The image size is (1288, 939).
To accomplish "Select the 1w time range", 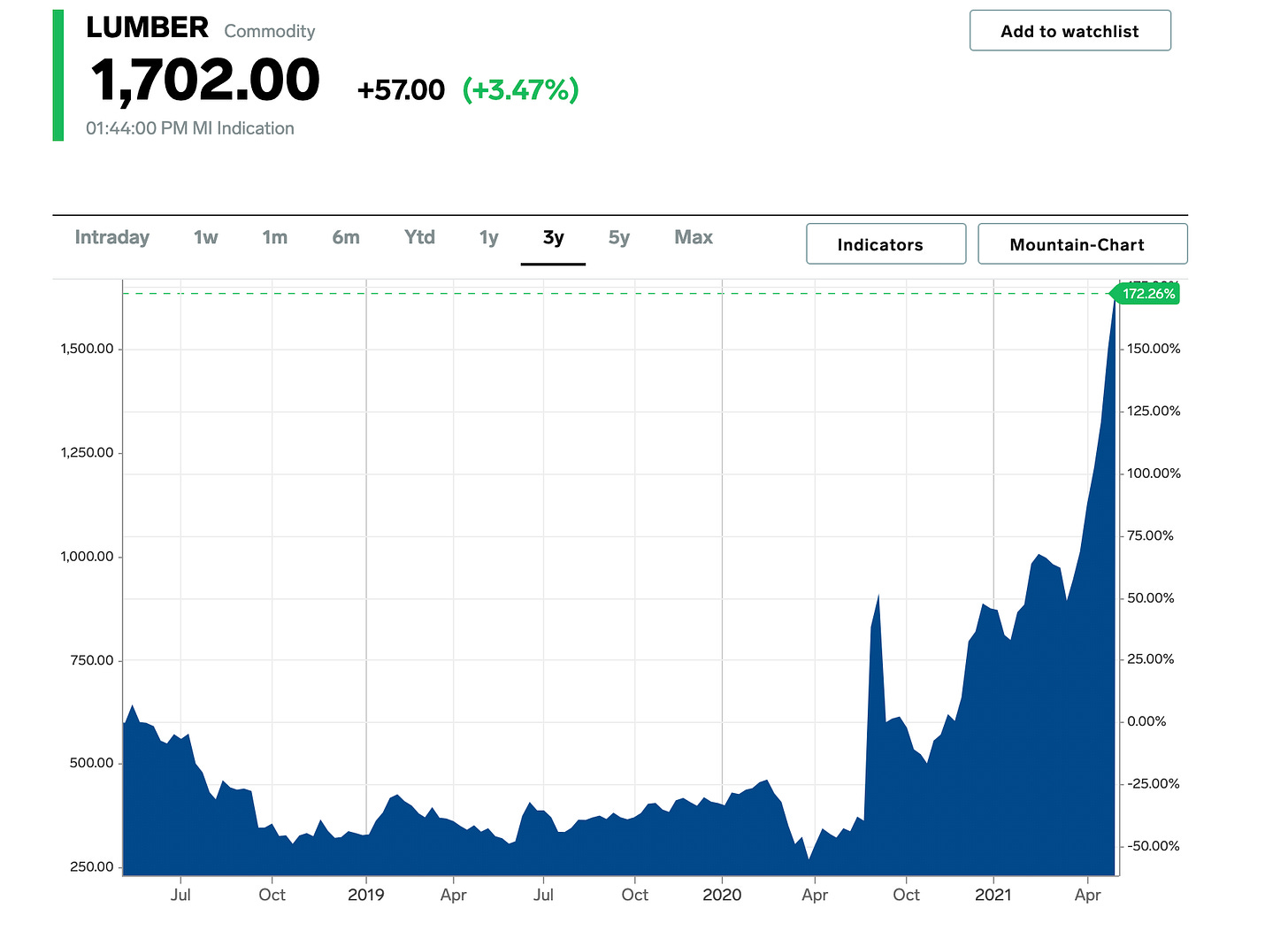I will (206, 237).
